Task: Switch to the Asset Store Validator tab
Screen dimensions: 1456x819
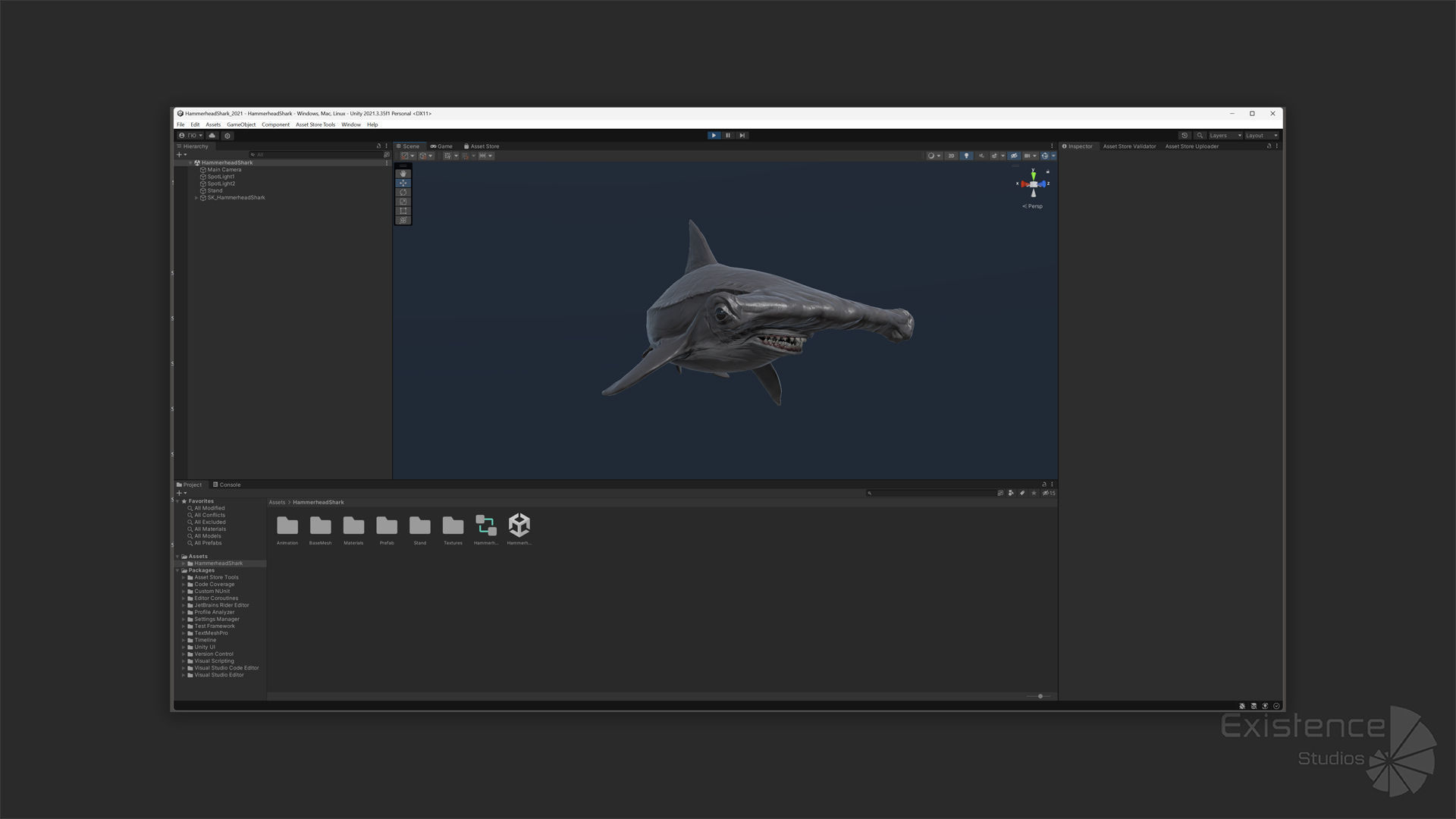Action: click(1129, 146)
